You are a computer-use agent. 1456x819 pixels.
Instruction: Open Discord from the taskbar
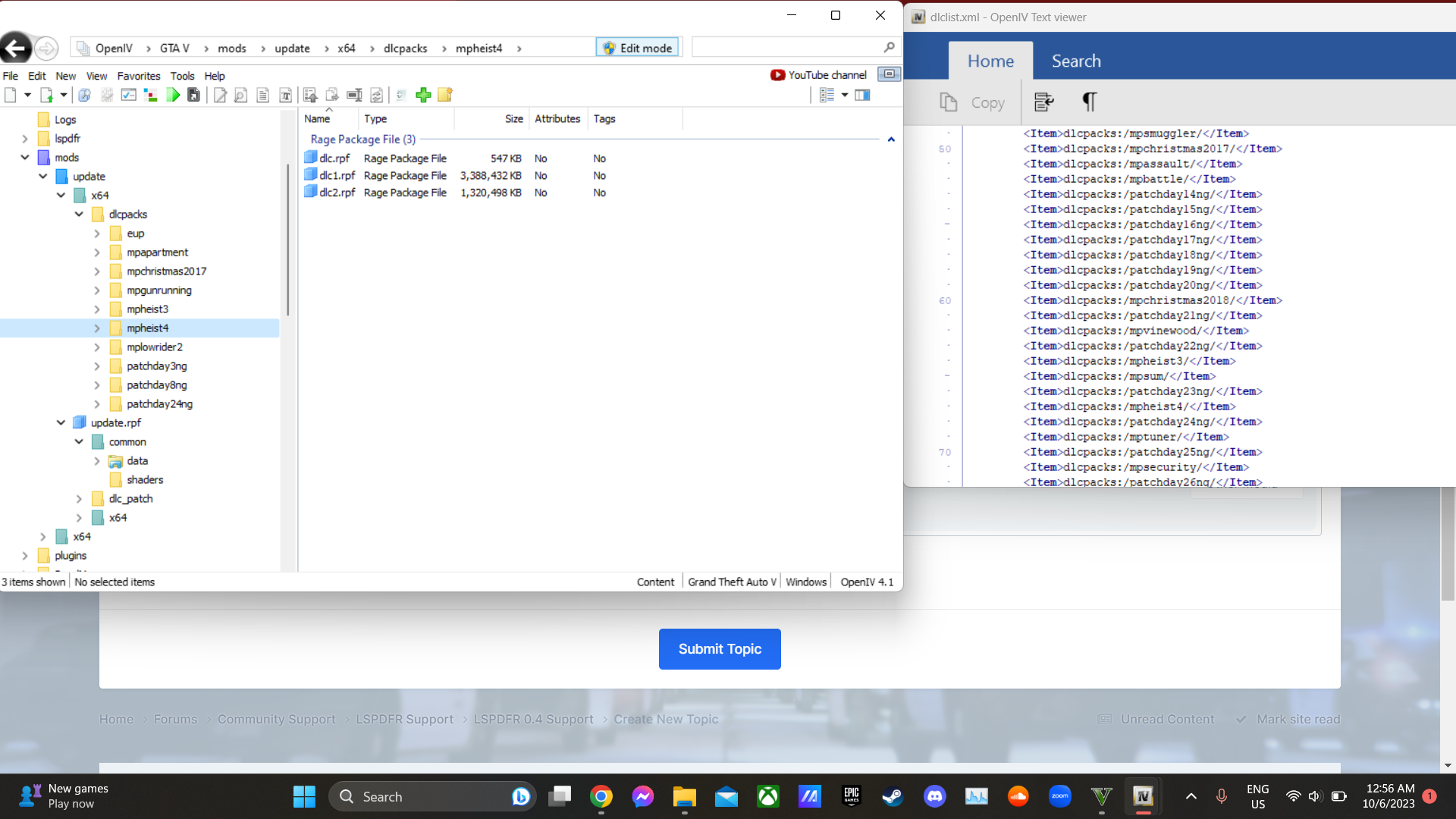934,796
